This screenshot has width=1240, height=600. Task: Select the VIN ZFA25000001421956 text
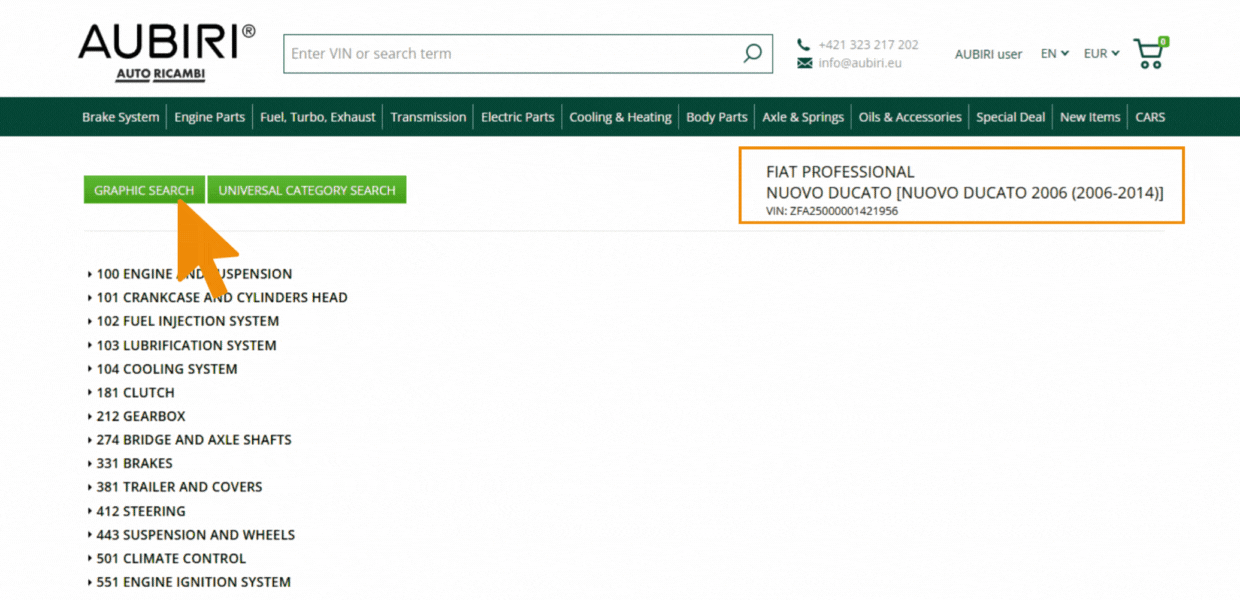click(832, 211)
